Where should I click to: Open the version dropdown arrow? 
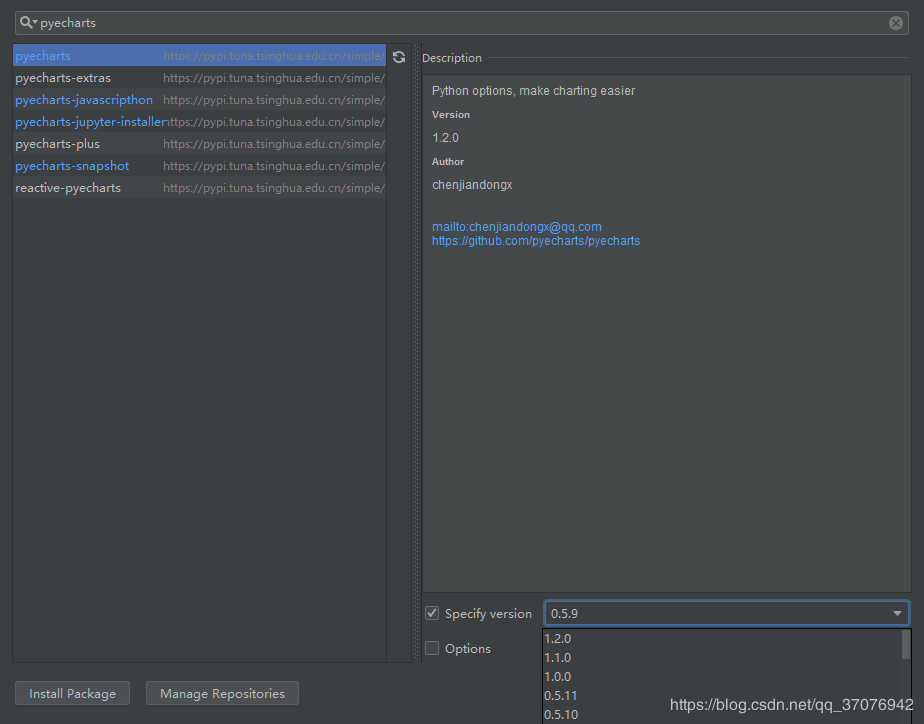click(897, 613)
